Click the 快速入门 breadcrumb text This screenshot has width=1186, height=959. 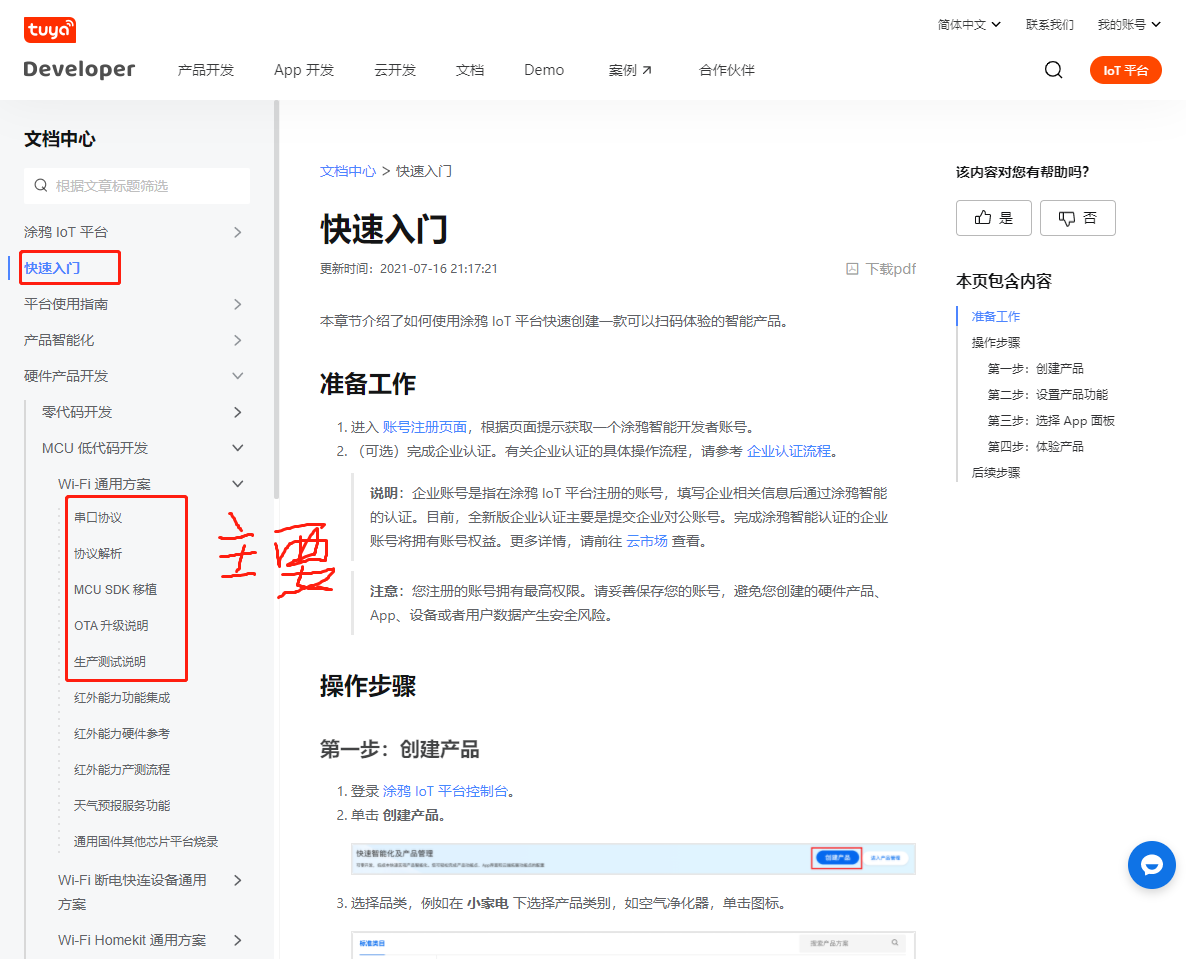[x=424, y=171]
